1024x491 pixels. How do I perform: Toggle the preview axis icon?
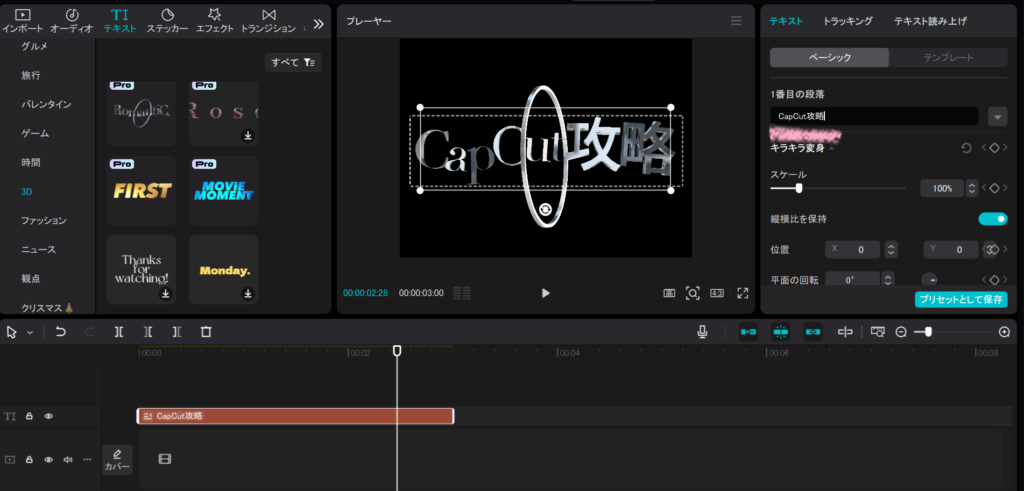point(845,332)
